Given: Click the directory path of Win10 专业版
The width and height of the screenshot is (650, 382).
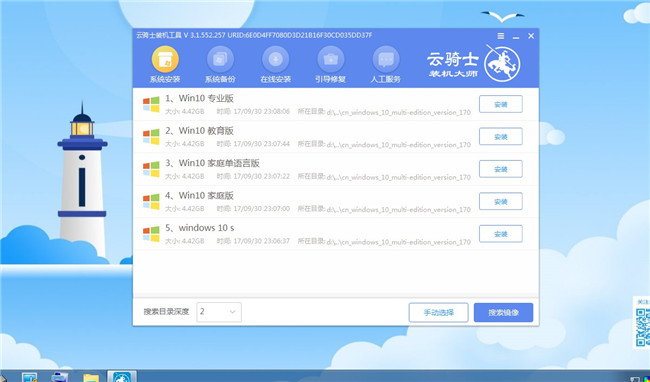Looking at the screenshot, I should click(398, 112).
